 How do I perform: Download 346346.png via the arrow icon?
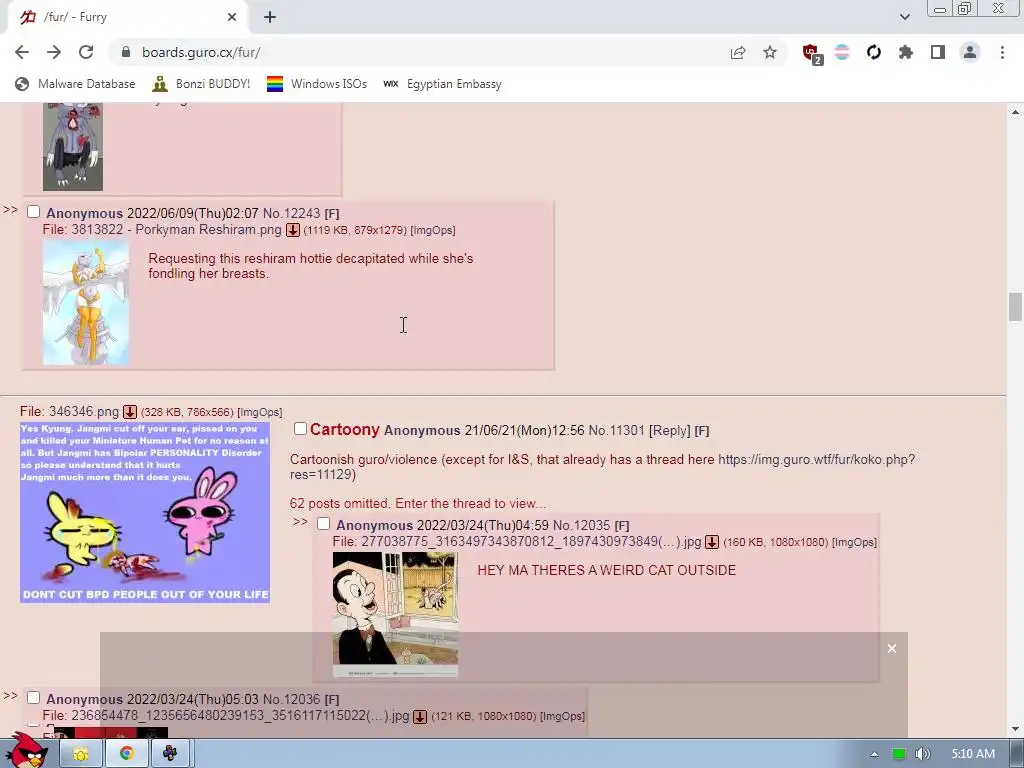(x=130, y=412)
